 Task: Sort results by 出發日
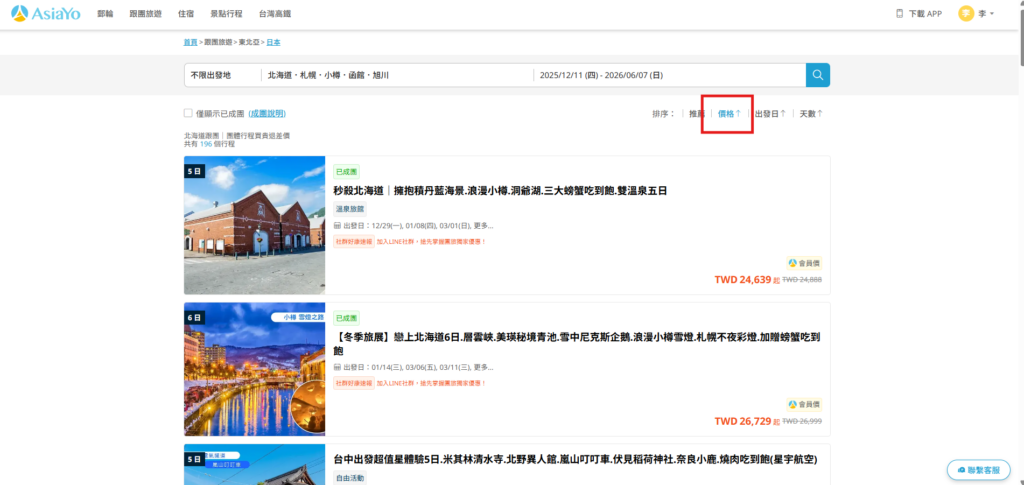pos(769,114)
